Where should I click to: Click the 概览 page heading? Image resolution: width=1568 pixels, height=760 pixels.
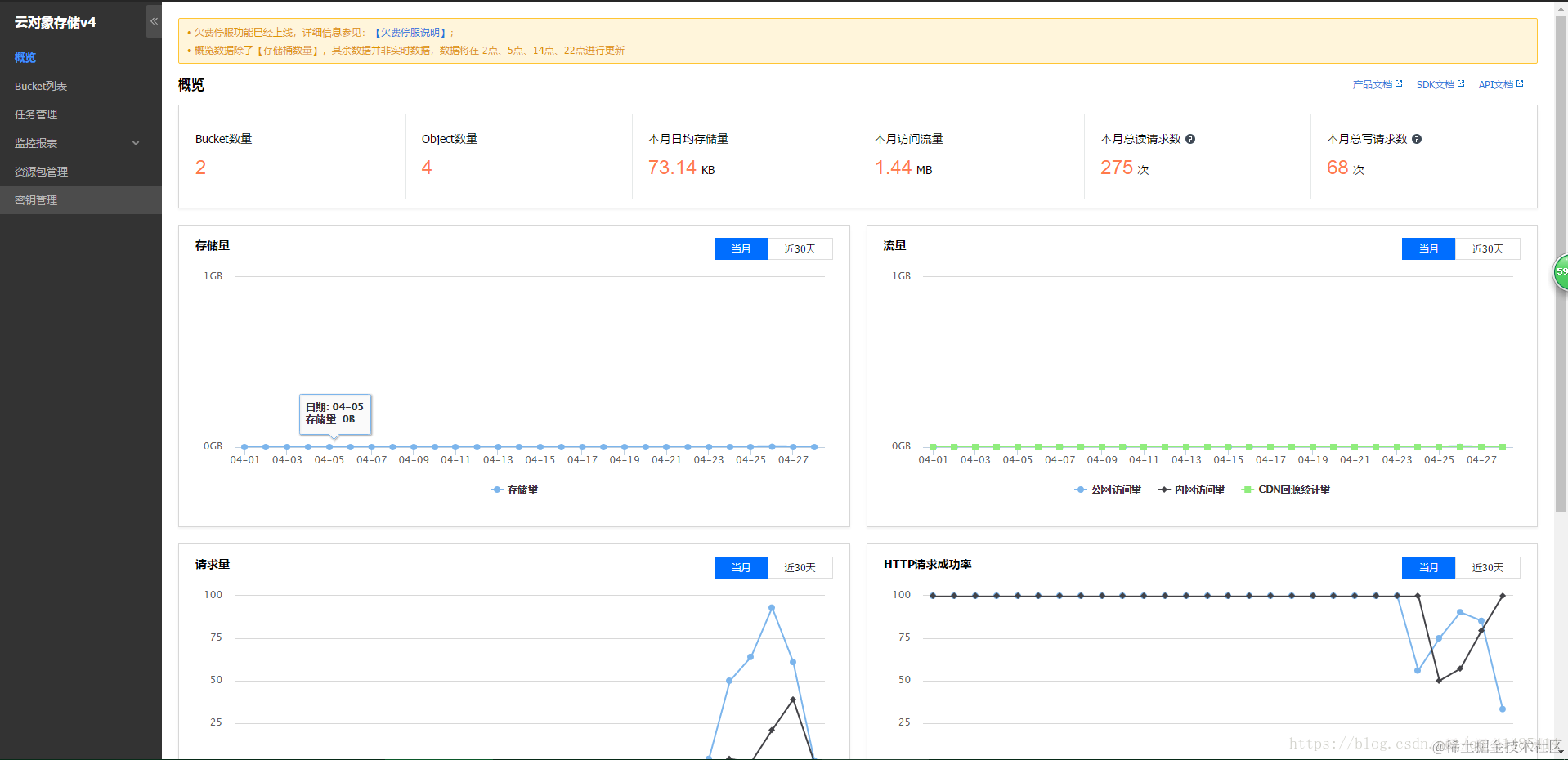tap(191, 85)
